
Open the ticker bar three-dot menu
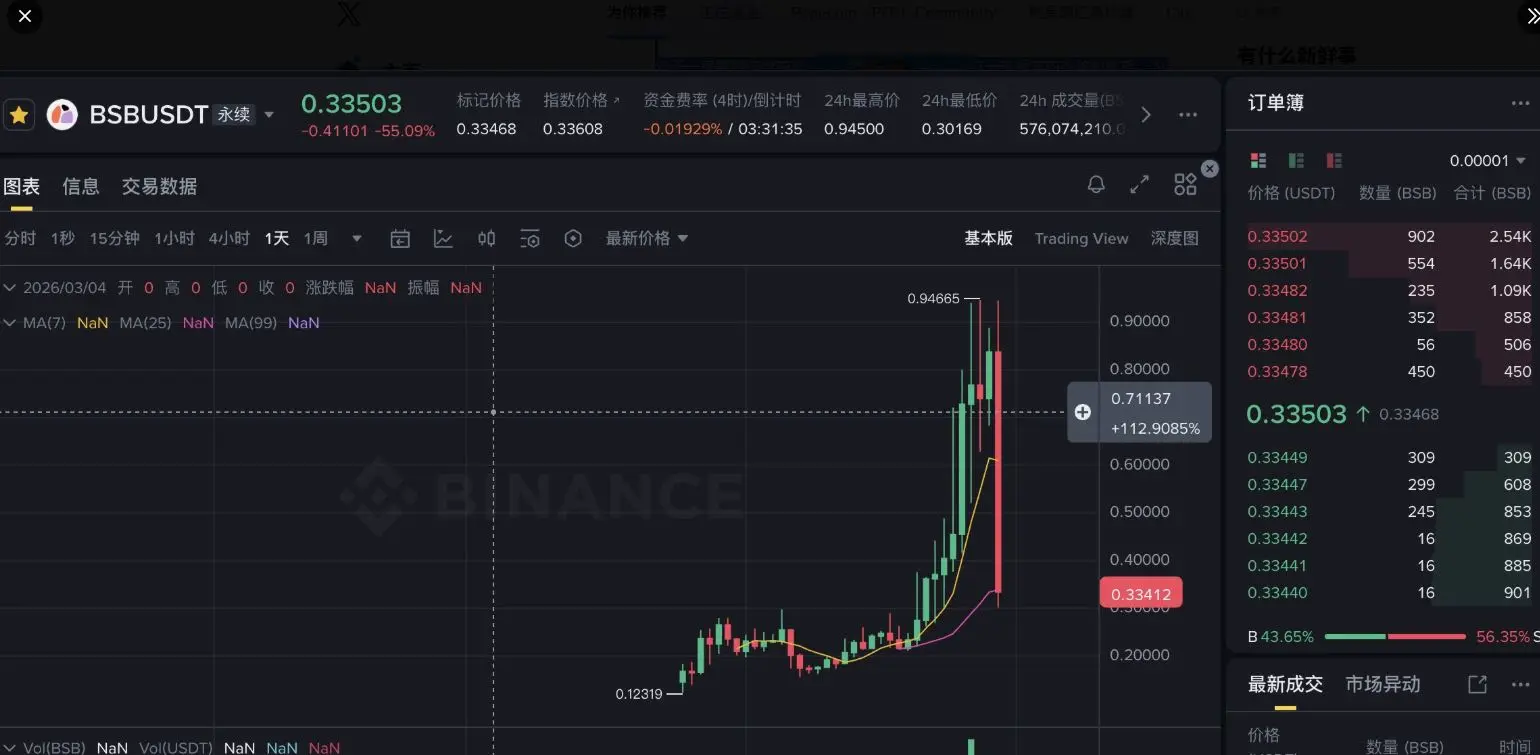click(x=1188, y=115)
